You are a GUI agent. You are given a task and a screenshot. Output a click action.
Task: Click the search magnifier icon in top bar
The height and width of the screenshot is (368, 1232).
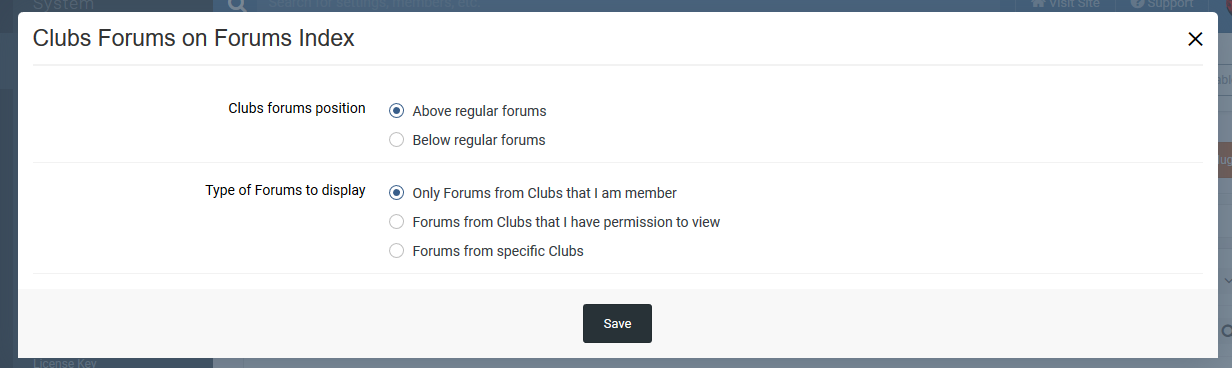[237, 5]
